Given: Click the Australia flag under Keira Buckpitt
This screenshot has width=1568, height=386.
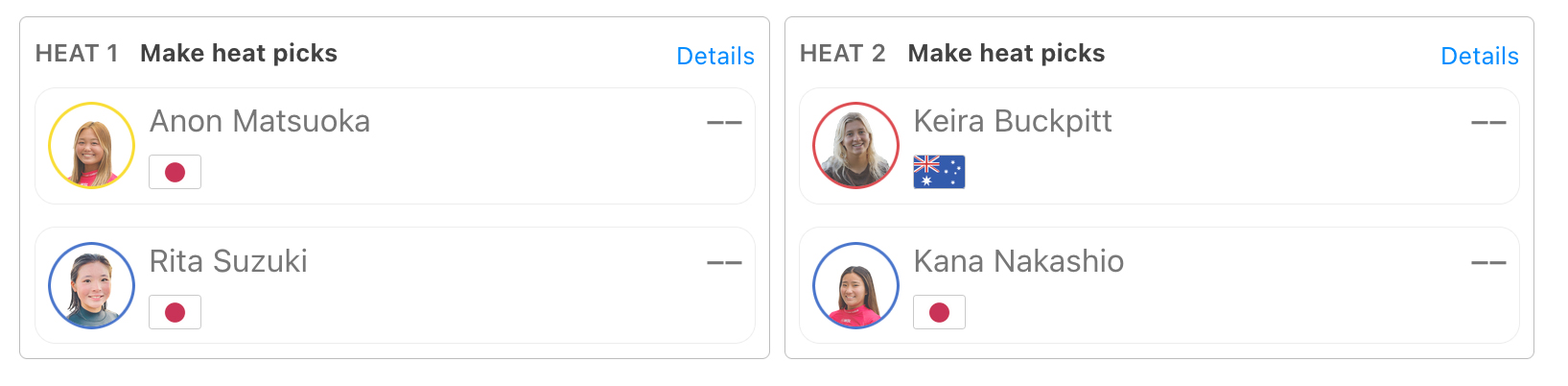Looking at the screenshot, I should pos(939,172).
